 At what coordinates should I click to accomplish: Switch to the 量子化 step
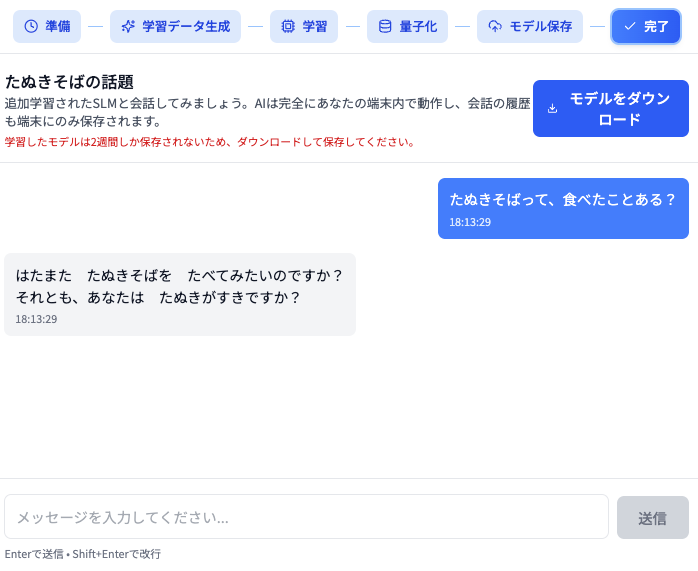tap(407, 26)
